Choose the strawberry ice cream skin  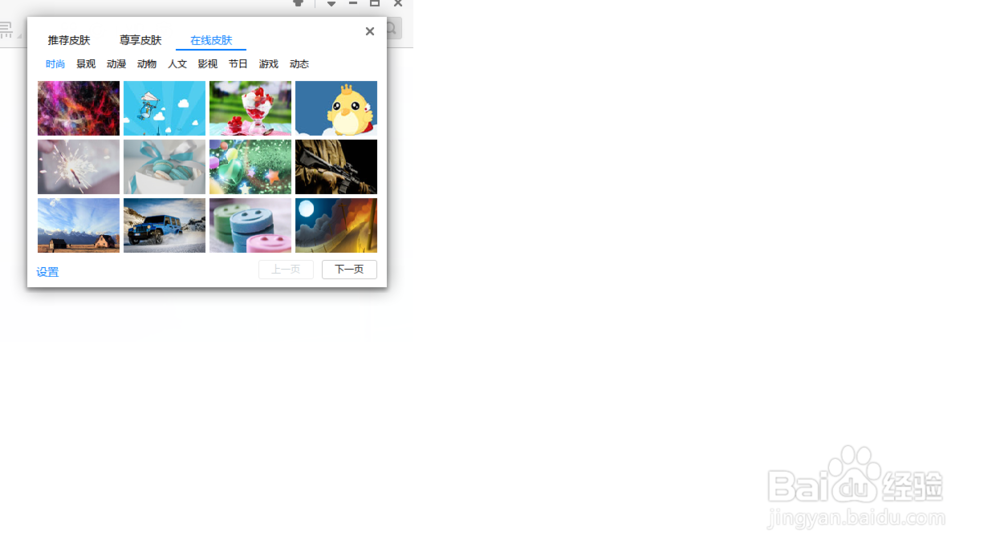tap(250, 108)
